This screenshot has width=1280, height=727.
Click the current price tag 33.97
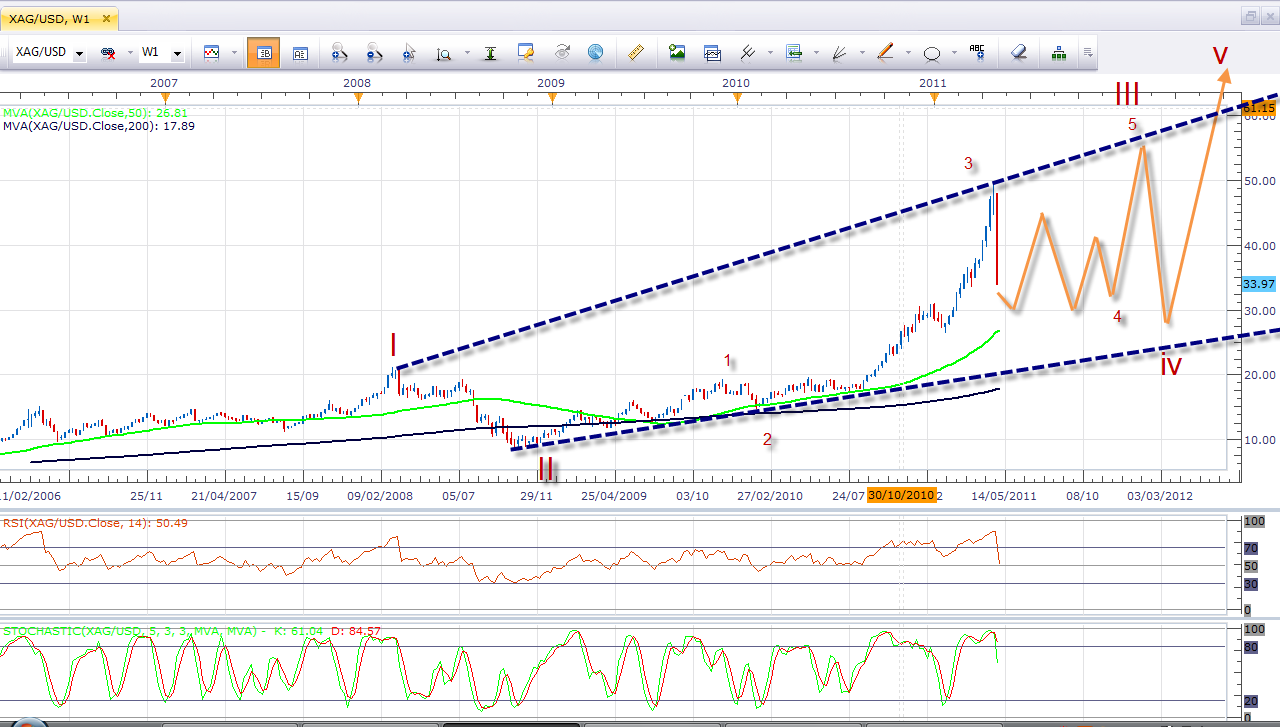(1258, 284)
